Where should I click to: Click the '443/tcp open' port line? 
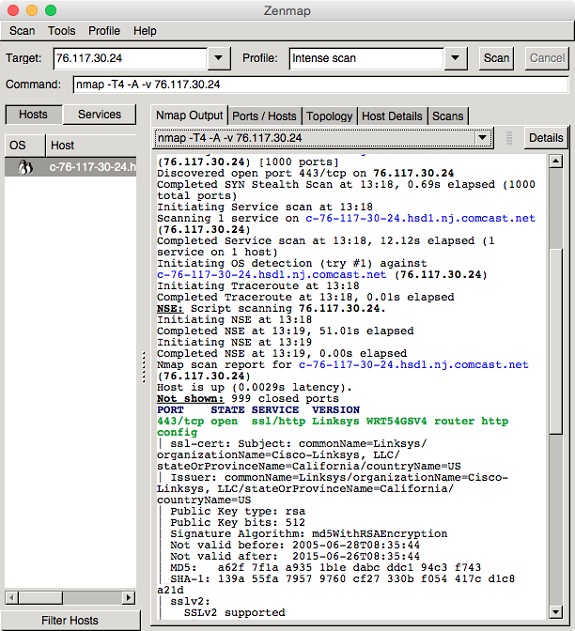pos(333,421)
